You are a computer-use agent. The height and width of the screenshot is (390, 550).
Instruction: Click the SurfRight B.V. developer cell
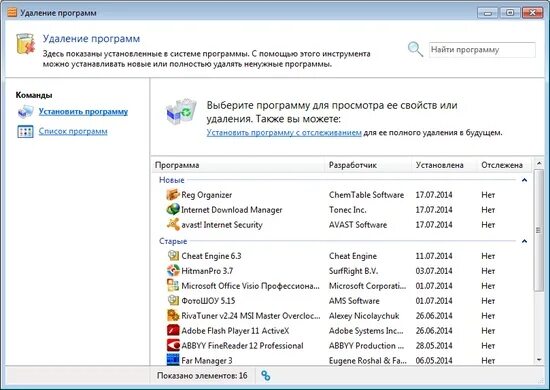click(x=353, y=271)
